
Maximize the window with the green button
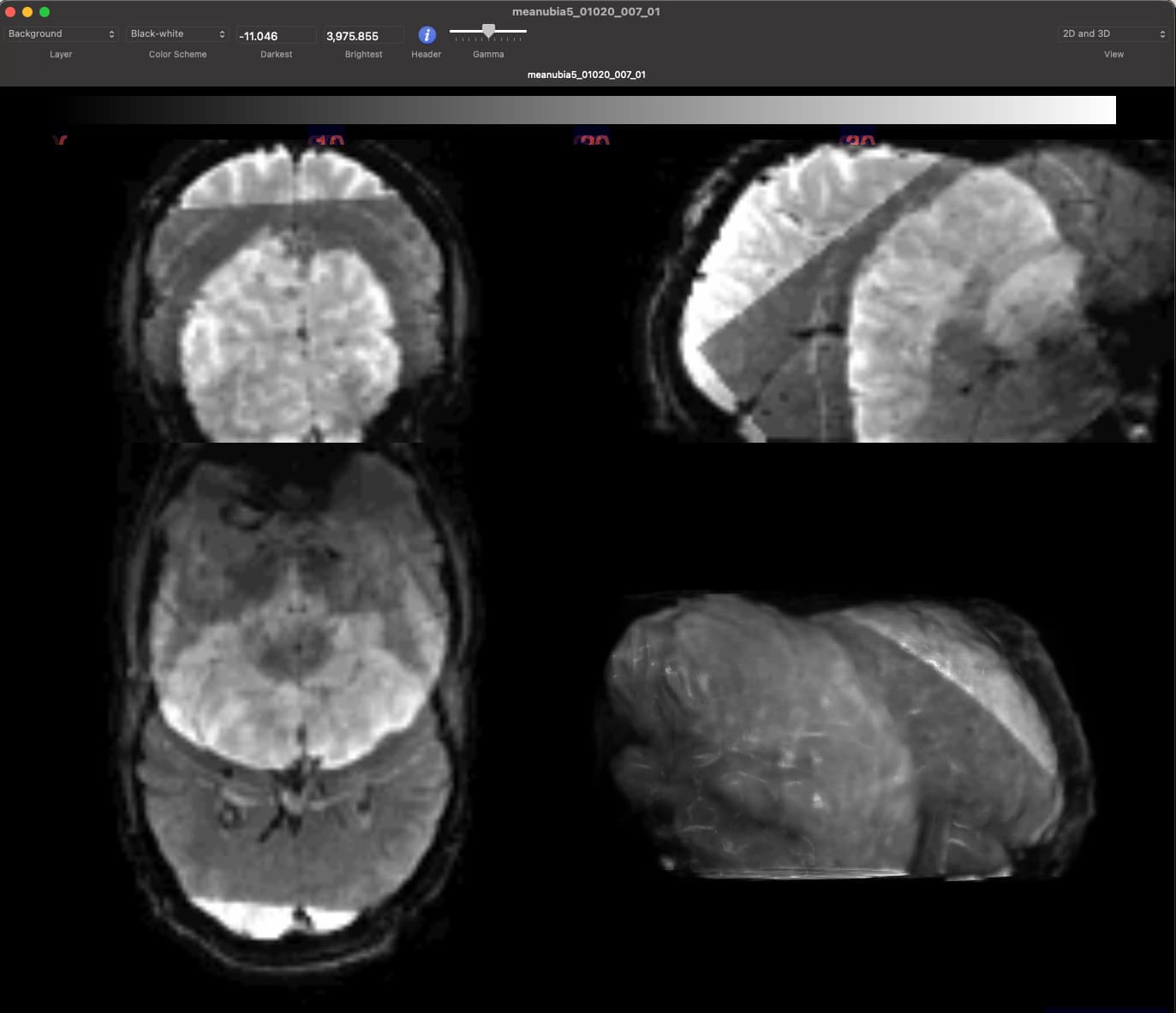click(x=45, y=12)
